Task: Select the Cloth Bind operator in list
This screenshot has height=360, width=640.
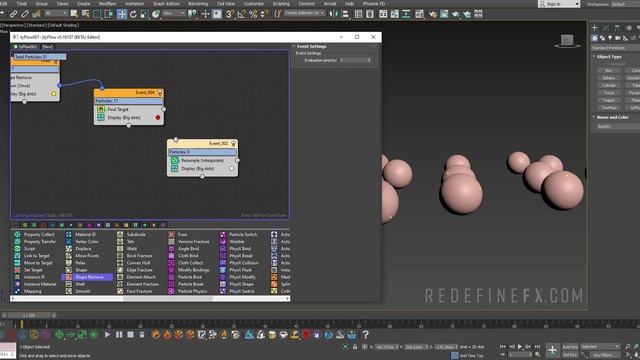Action: point(188,256)
